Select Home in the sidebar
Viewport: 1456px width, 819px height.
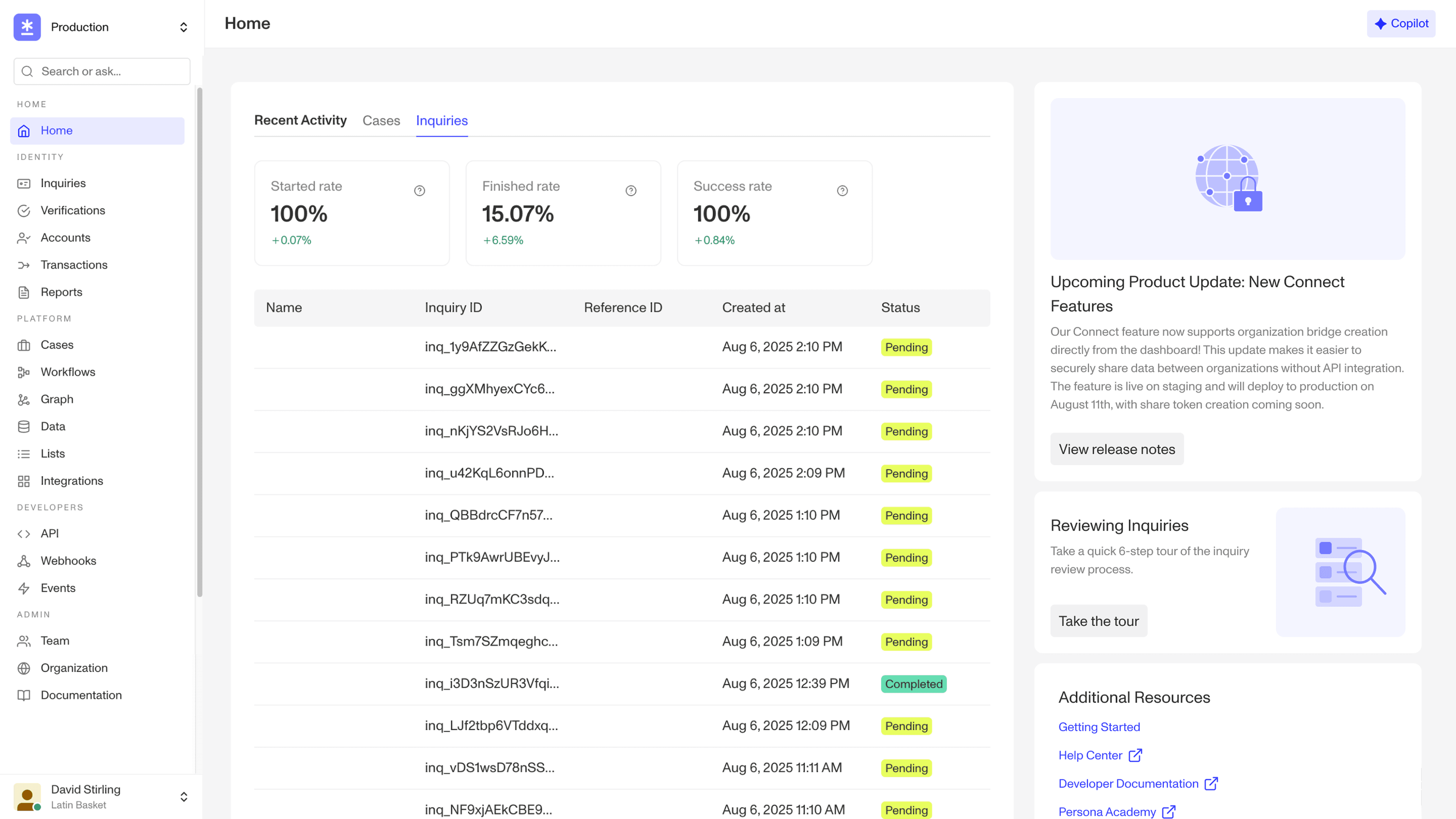tap(97, 130)
